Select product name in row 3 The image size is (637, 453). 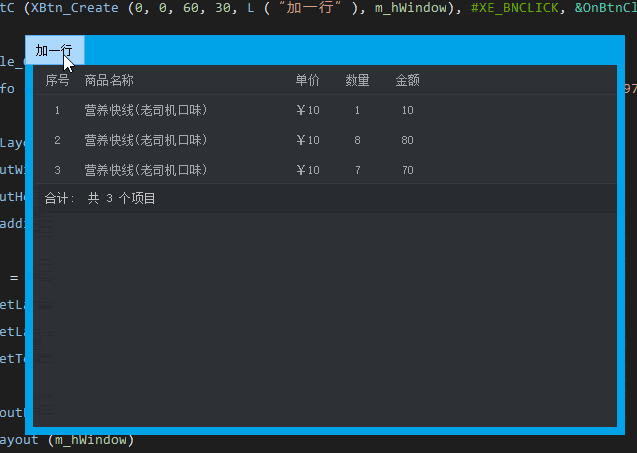(146, 170)
